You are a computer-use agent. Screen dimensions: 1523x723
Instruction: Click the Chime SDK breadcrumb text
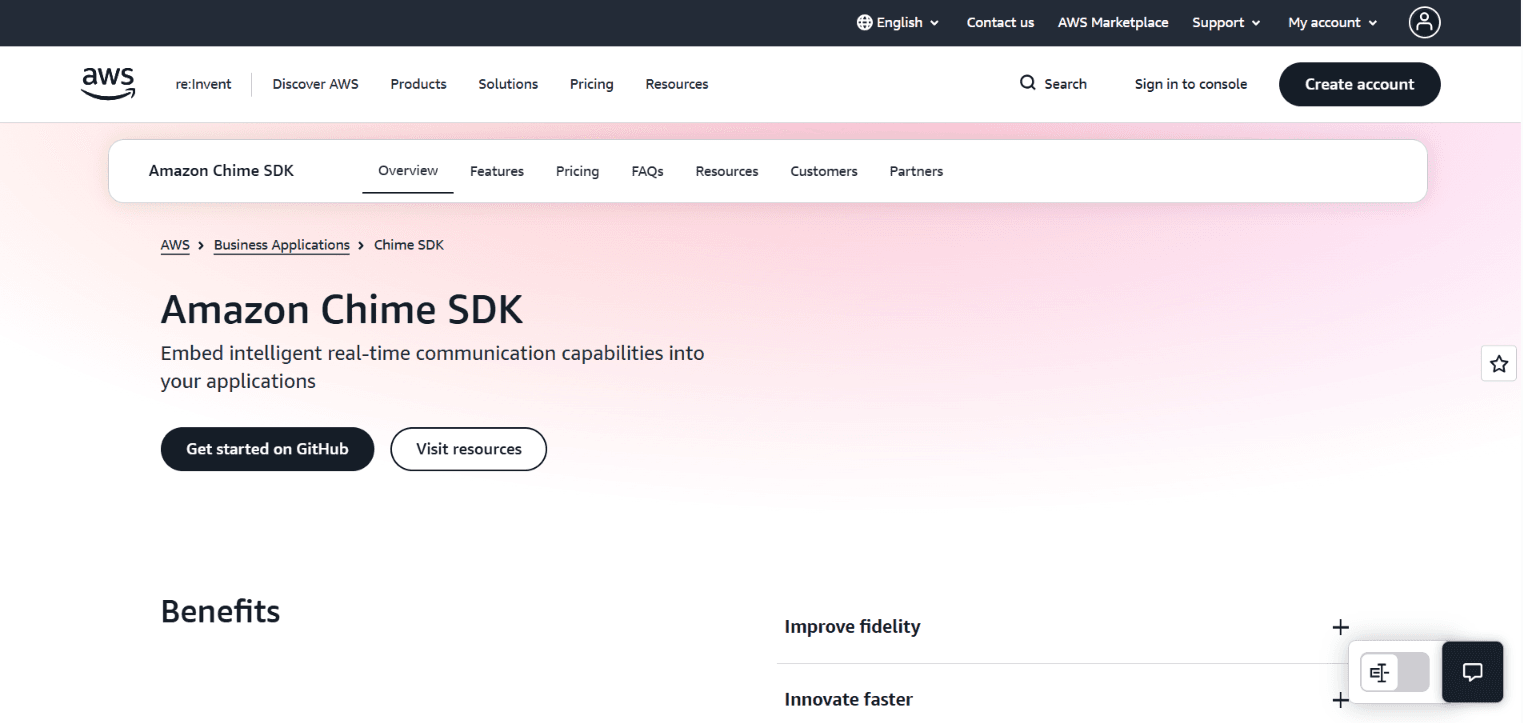(409, 245)
